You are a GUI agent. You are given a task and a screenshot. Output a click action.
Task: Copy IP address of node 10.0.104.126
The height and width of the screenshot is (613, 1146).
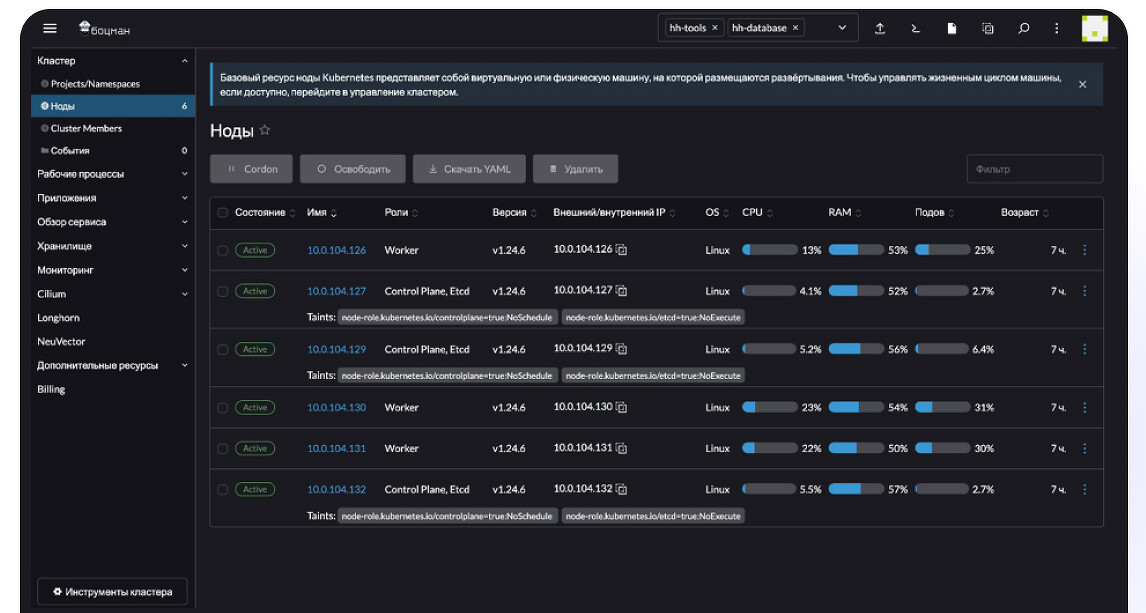click(x=621, y=250)
